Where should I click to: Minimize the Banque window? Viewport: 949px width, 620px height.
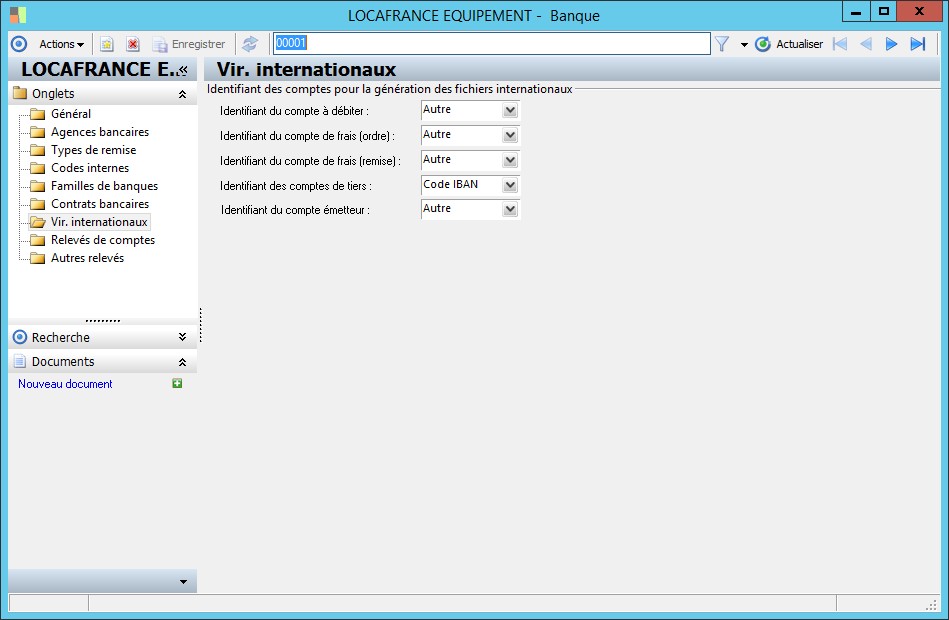(856, 12)
